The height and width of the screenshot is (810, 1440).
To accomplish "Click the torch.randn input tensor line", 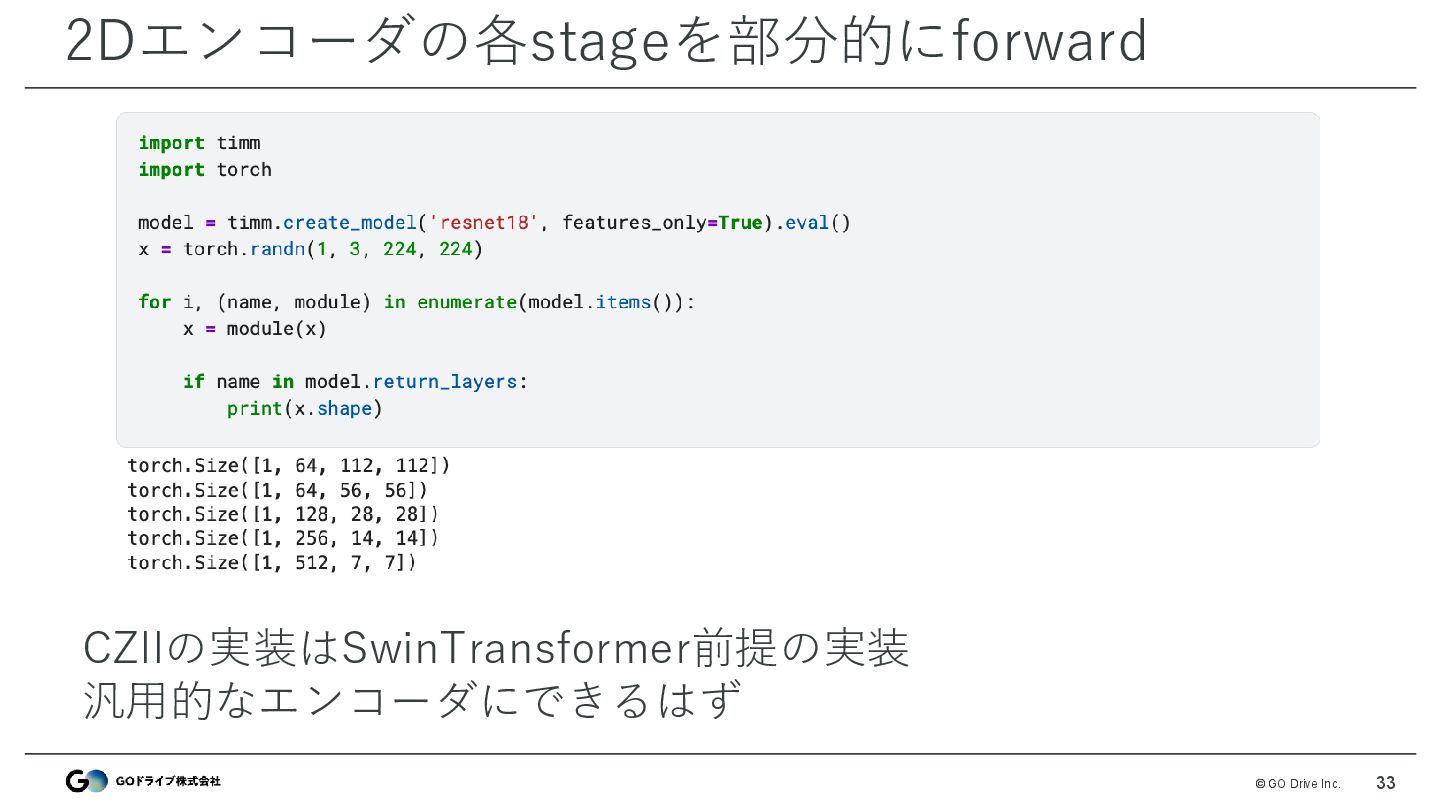I will click(311, 249).
